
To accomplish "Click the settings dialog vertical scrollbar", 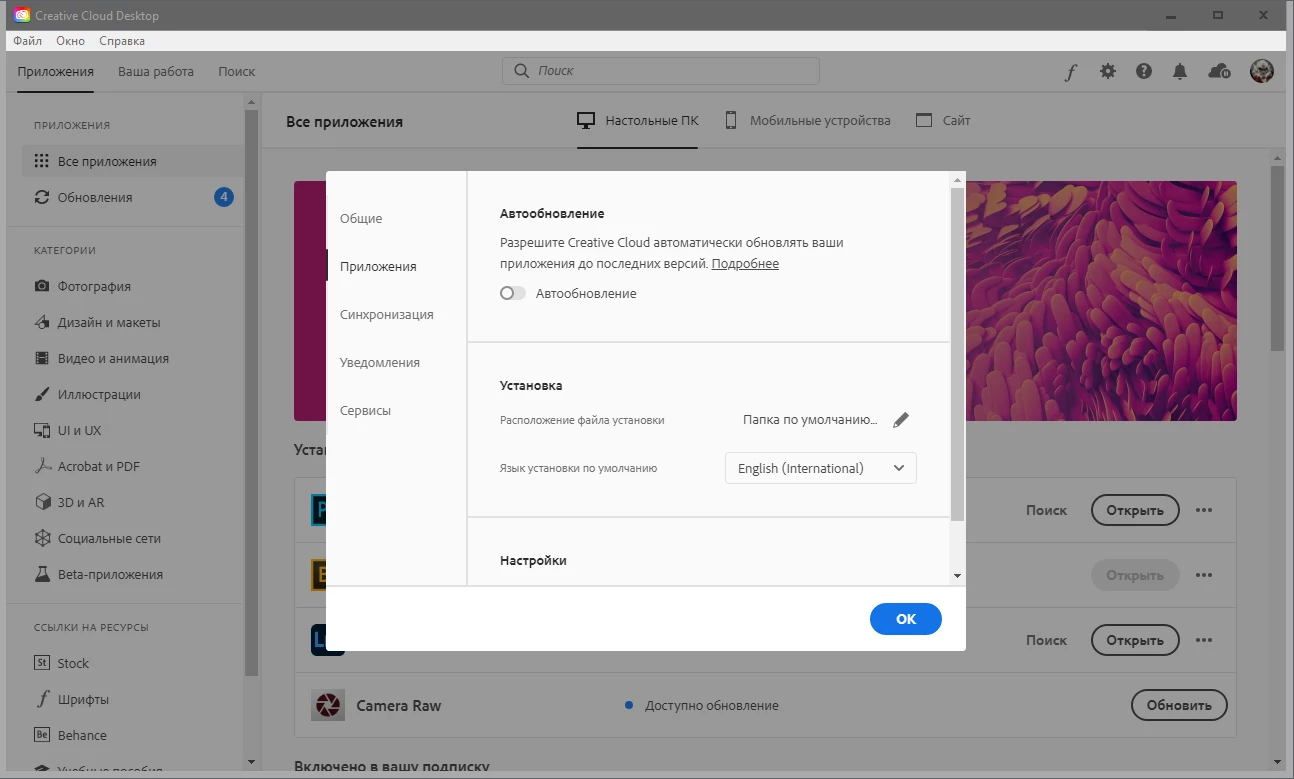I will 957,354.
